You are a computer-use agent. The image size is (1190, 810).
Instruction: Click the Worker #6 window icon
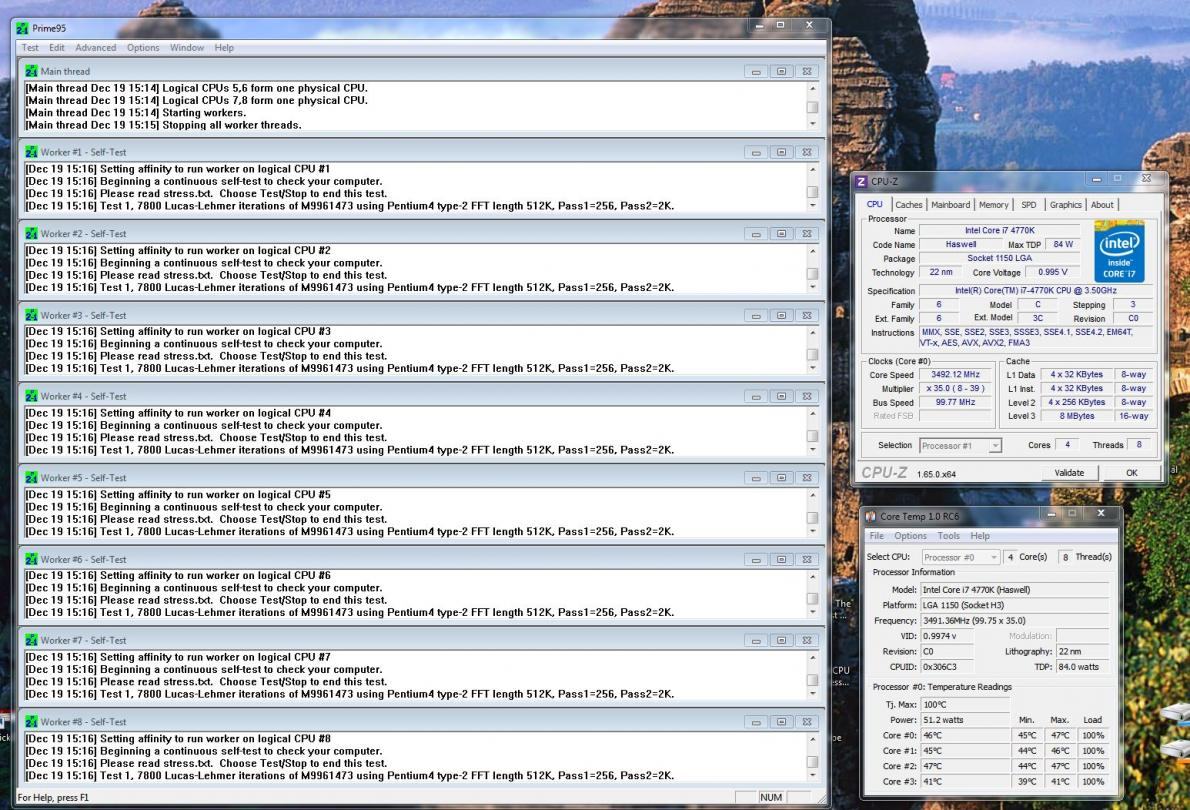click(31, 559)
